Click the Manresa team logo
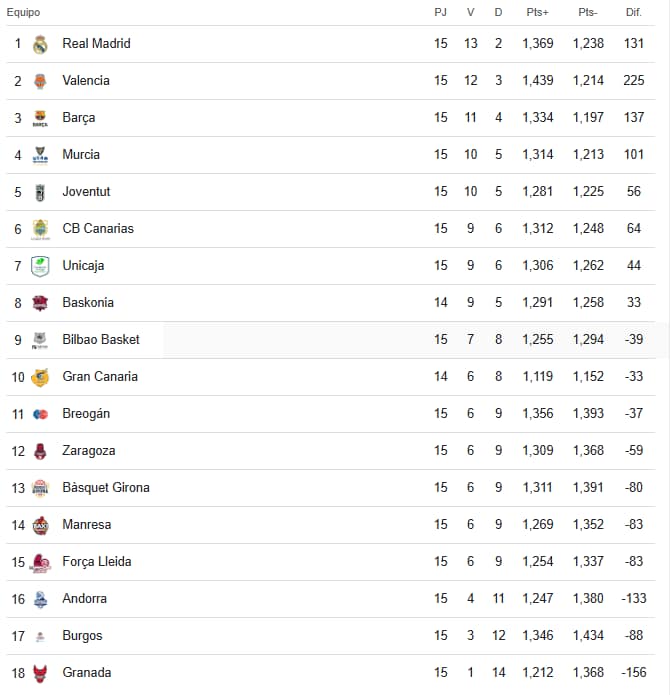The height and width of the screenshot is (695, 670). [40, 525]
